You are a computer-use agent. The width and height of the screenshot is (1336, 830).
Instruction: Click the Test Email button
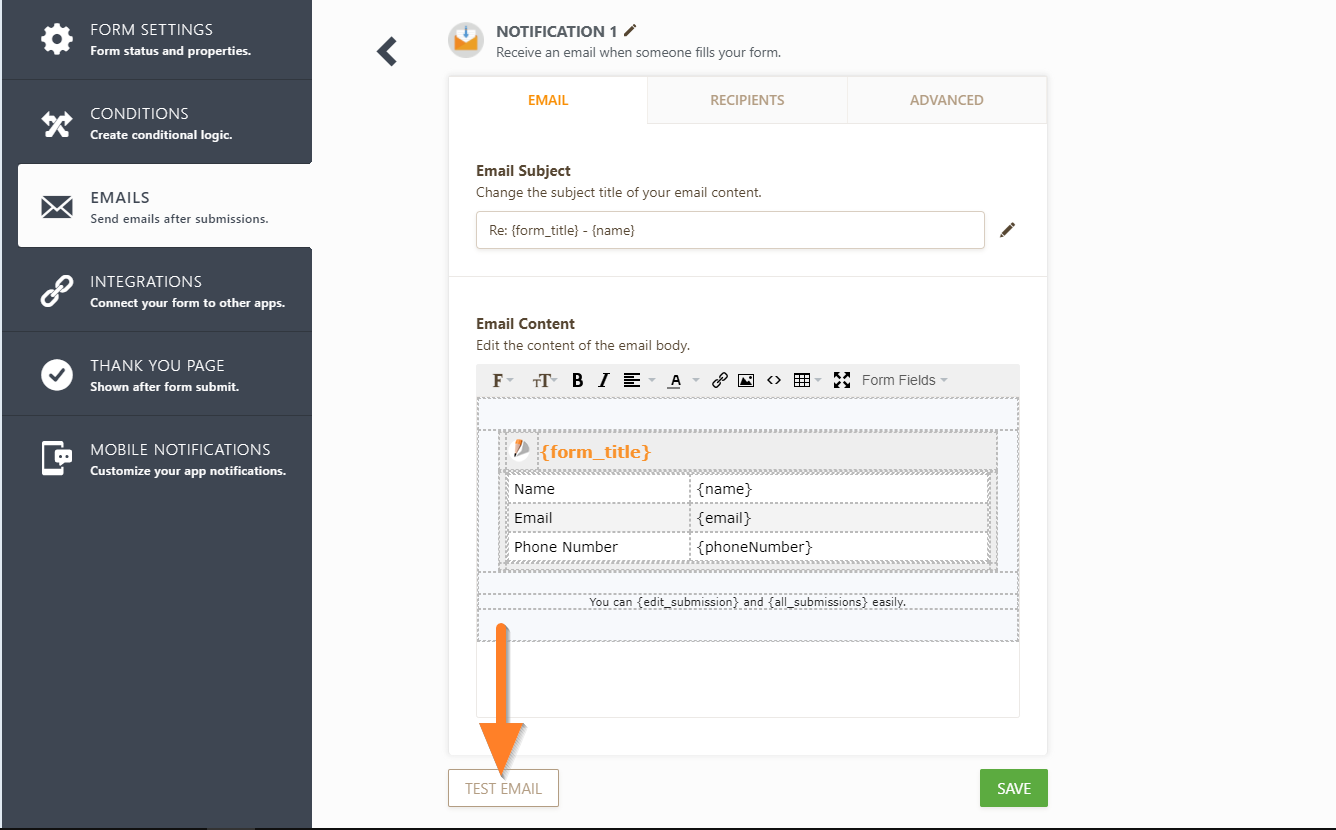point(503,788)
